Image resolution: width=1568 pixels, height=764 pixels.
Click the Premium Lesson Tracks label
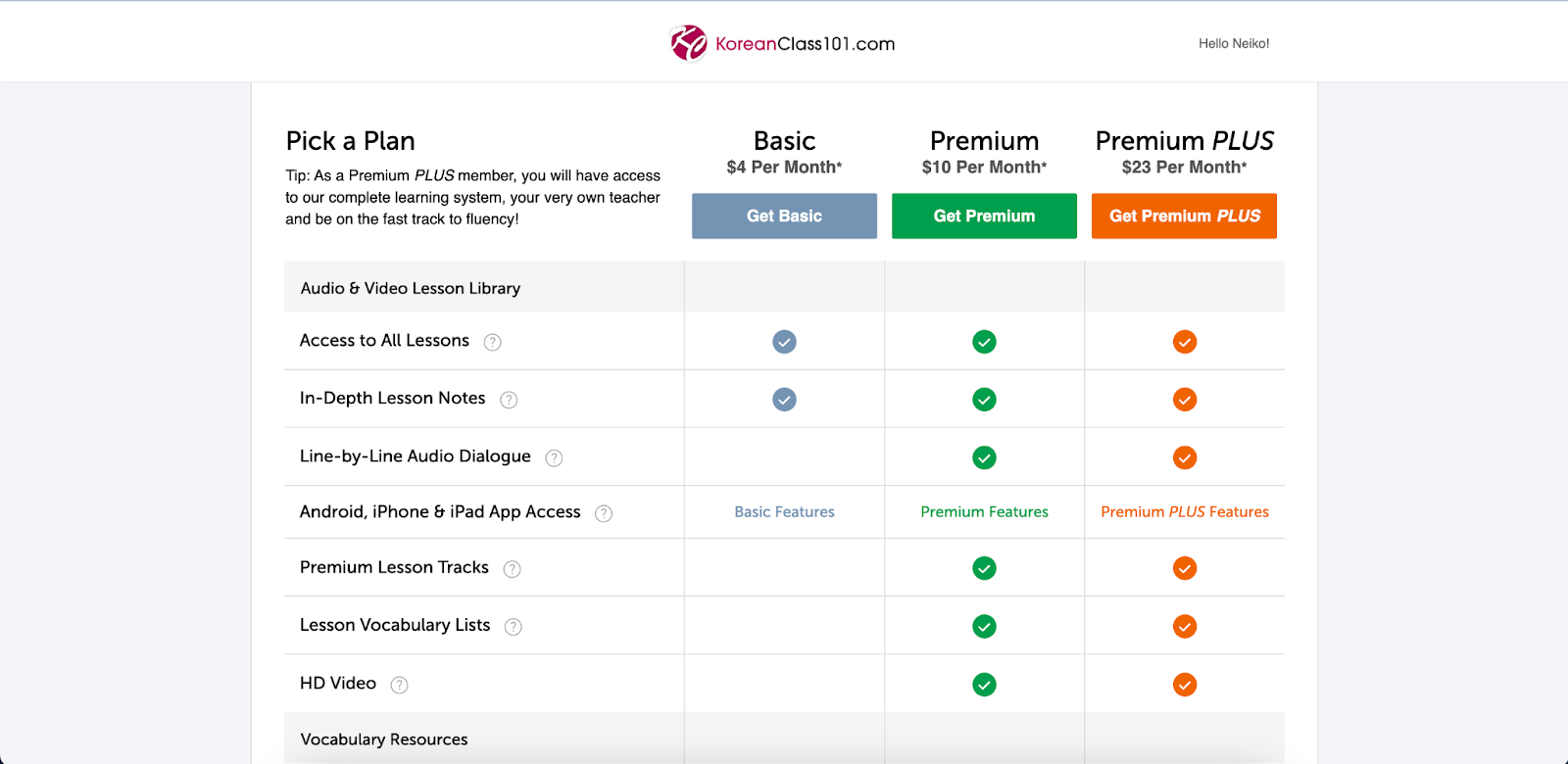(394, 568)
